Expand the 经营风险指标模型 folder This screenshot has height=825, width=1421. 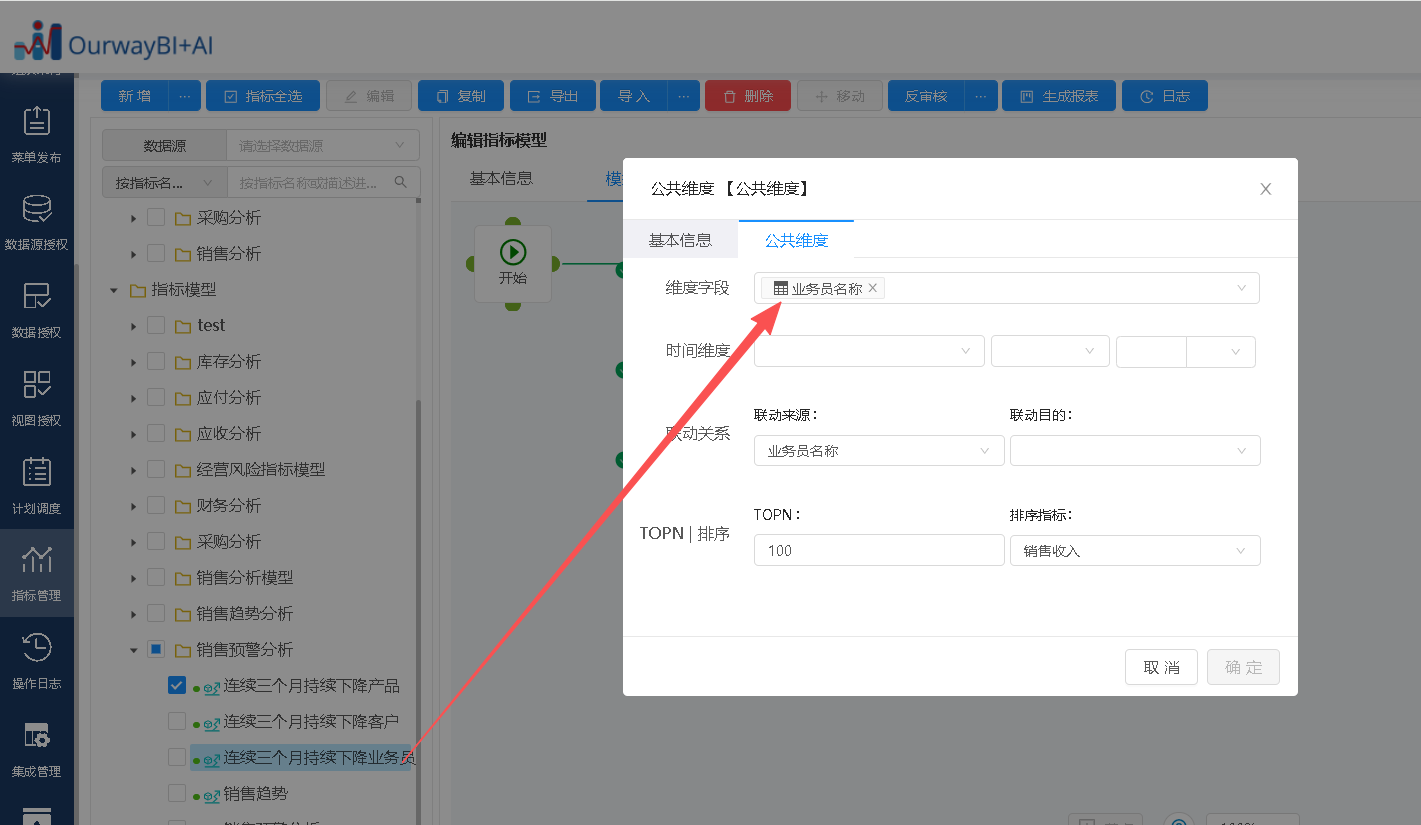133,470
